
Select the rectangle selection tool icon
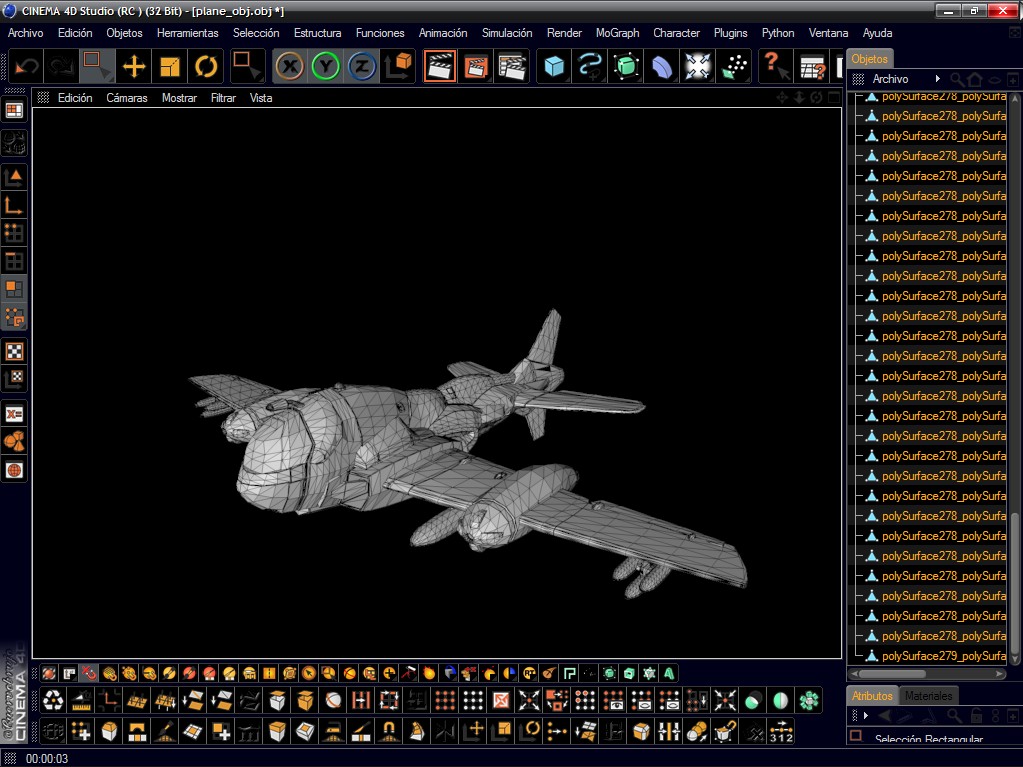(x=98, y=66)
